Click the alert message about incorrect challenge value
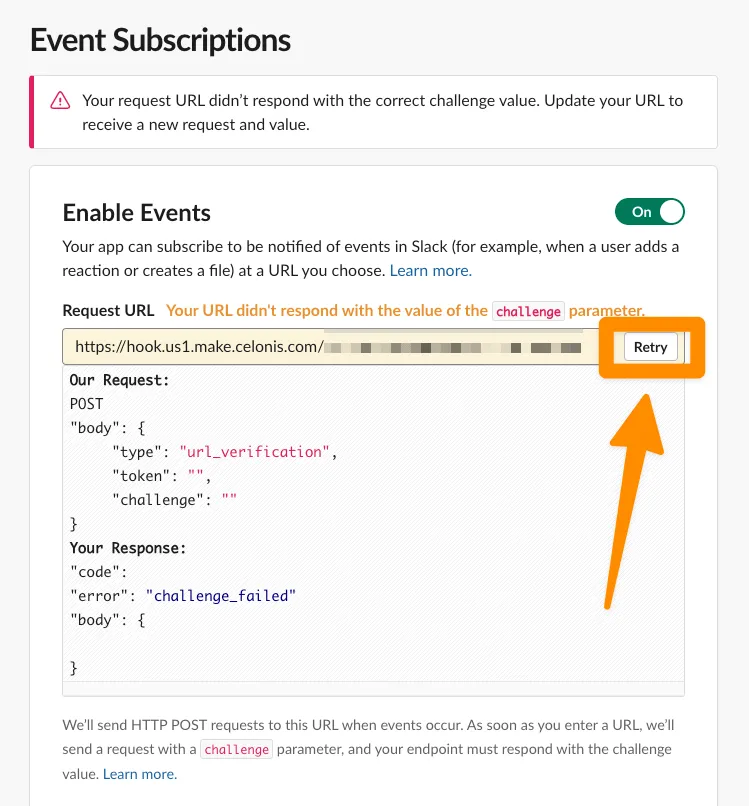The image size is (749, 806). point(382,112)
